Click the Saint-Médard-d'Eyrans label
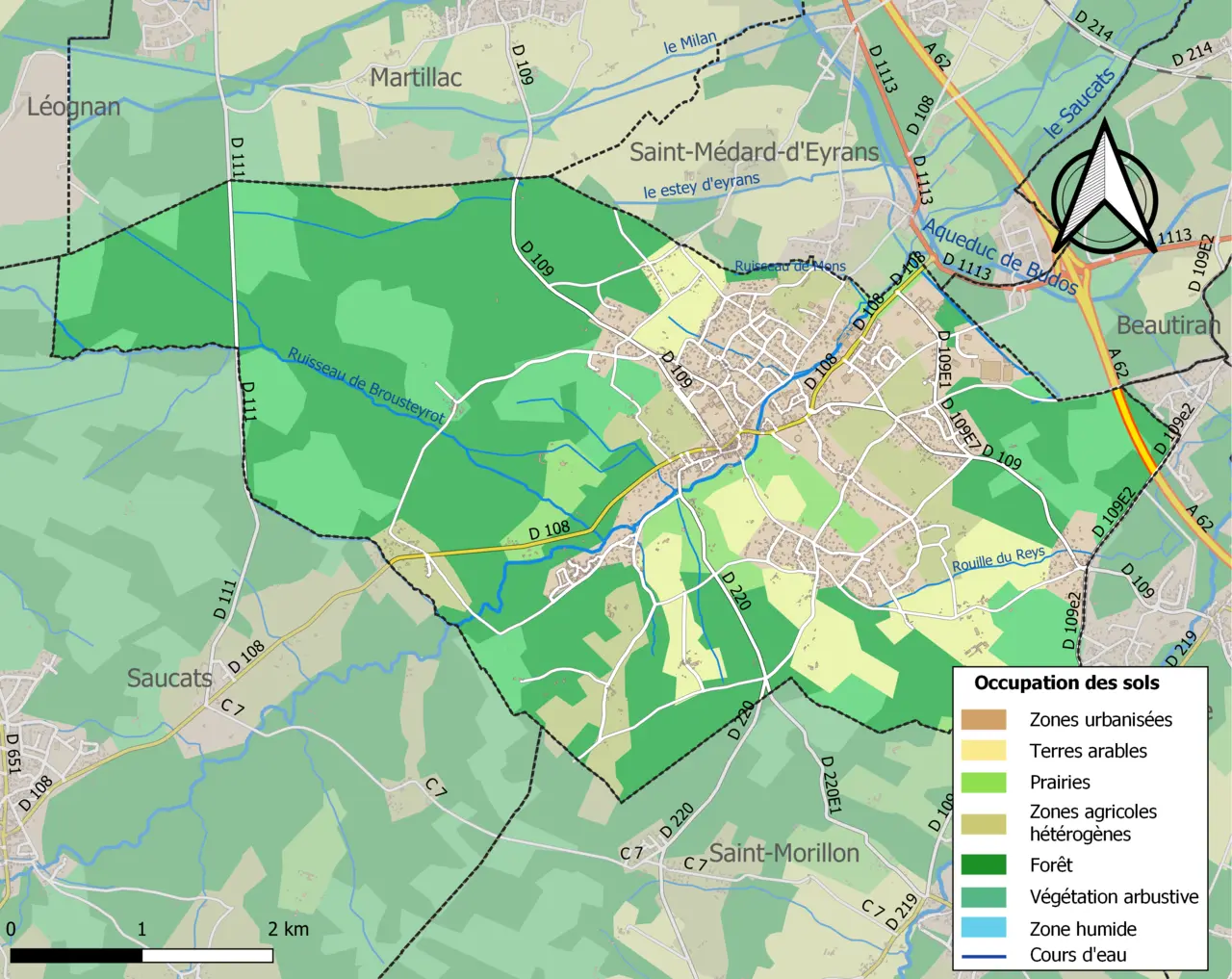Image resolution: width=1232 pixels, height=979 pixels. tap(754, 152)
